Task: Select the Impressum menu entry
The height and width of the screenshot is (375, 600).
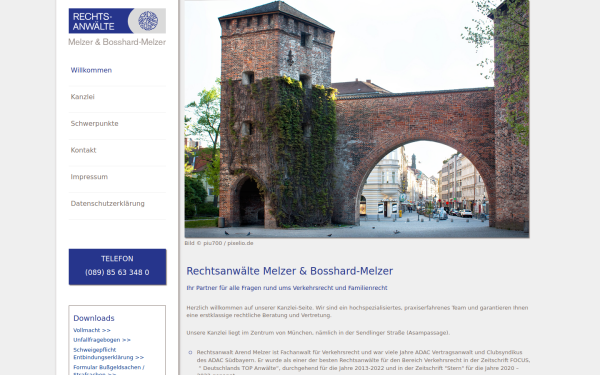Action: (x=89, y=177)
